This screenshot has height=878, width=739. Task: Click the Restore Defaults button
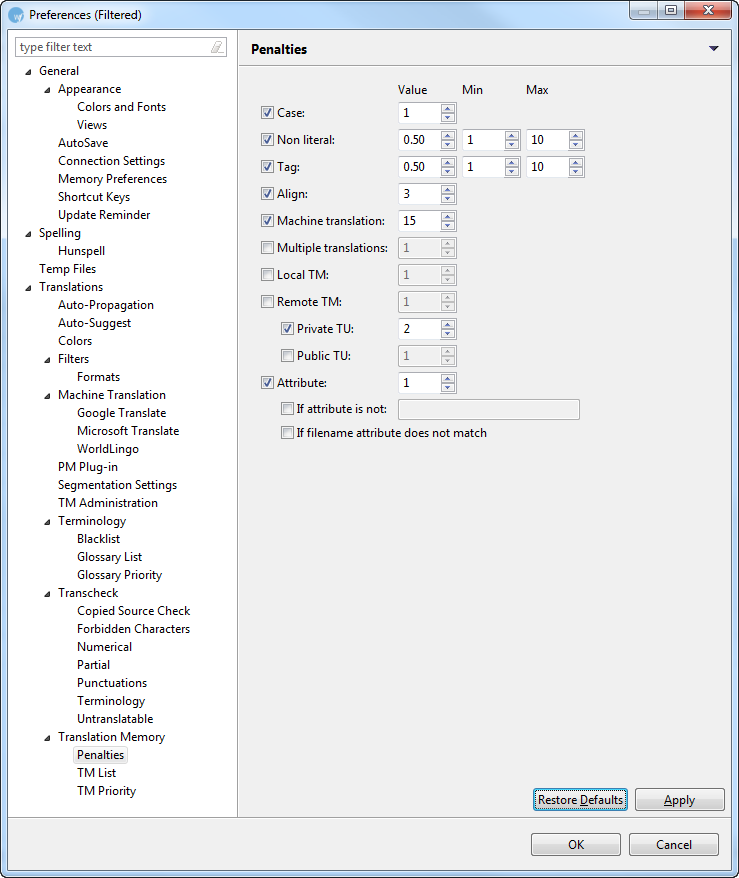pos(580,800)
